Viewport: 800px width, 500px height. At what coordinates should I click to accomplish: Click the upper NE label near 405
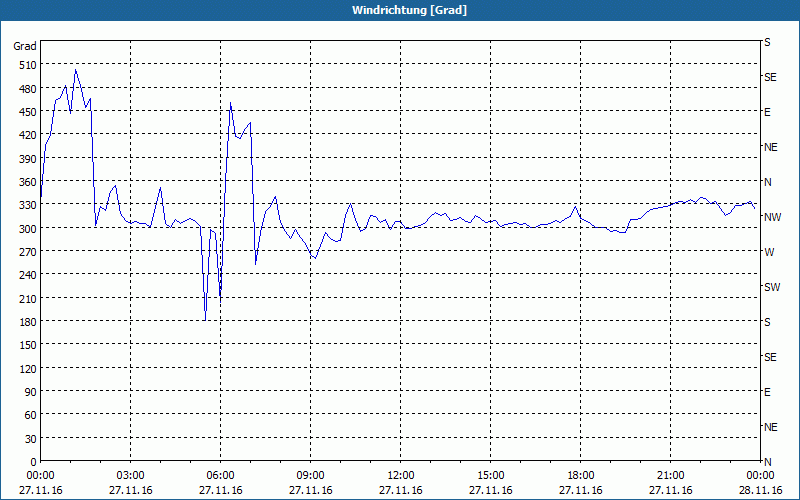coord(770,147)
